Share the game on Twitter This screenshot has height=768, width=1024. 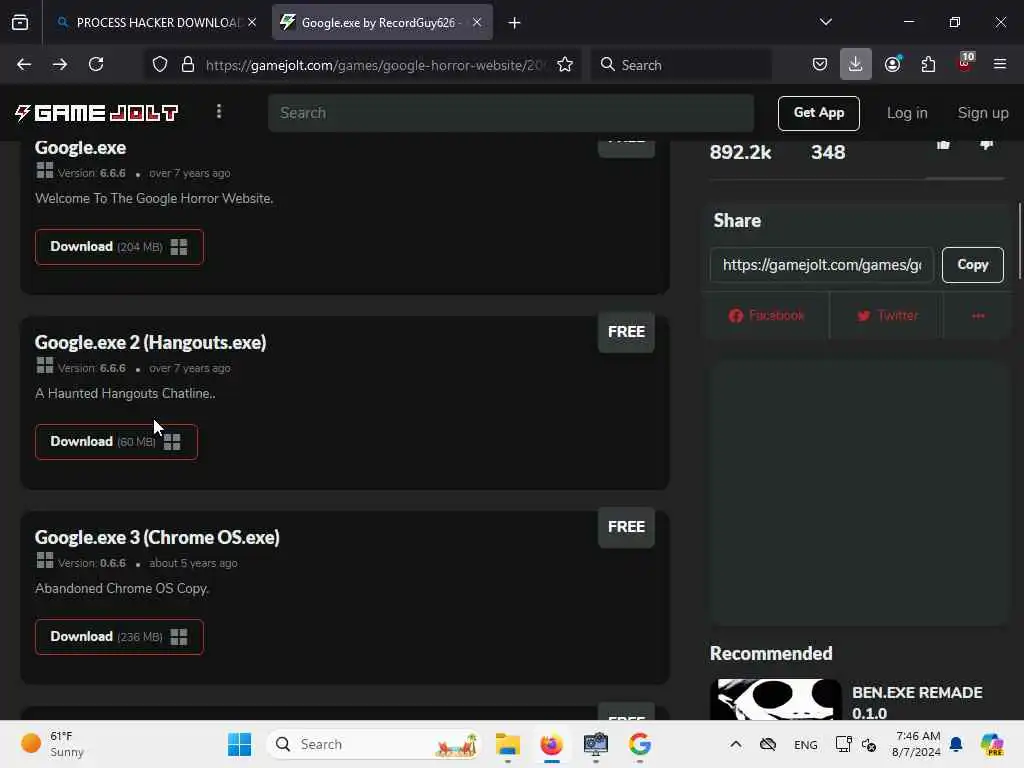887,315
